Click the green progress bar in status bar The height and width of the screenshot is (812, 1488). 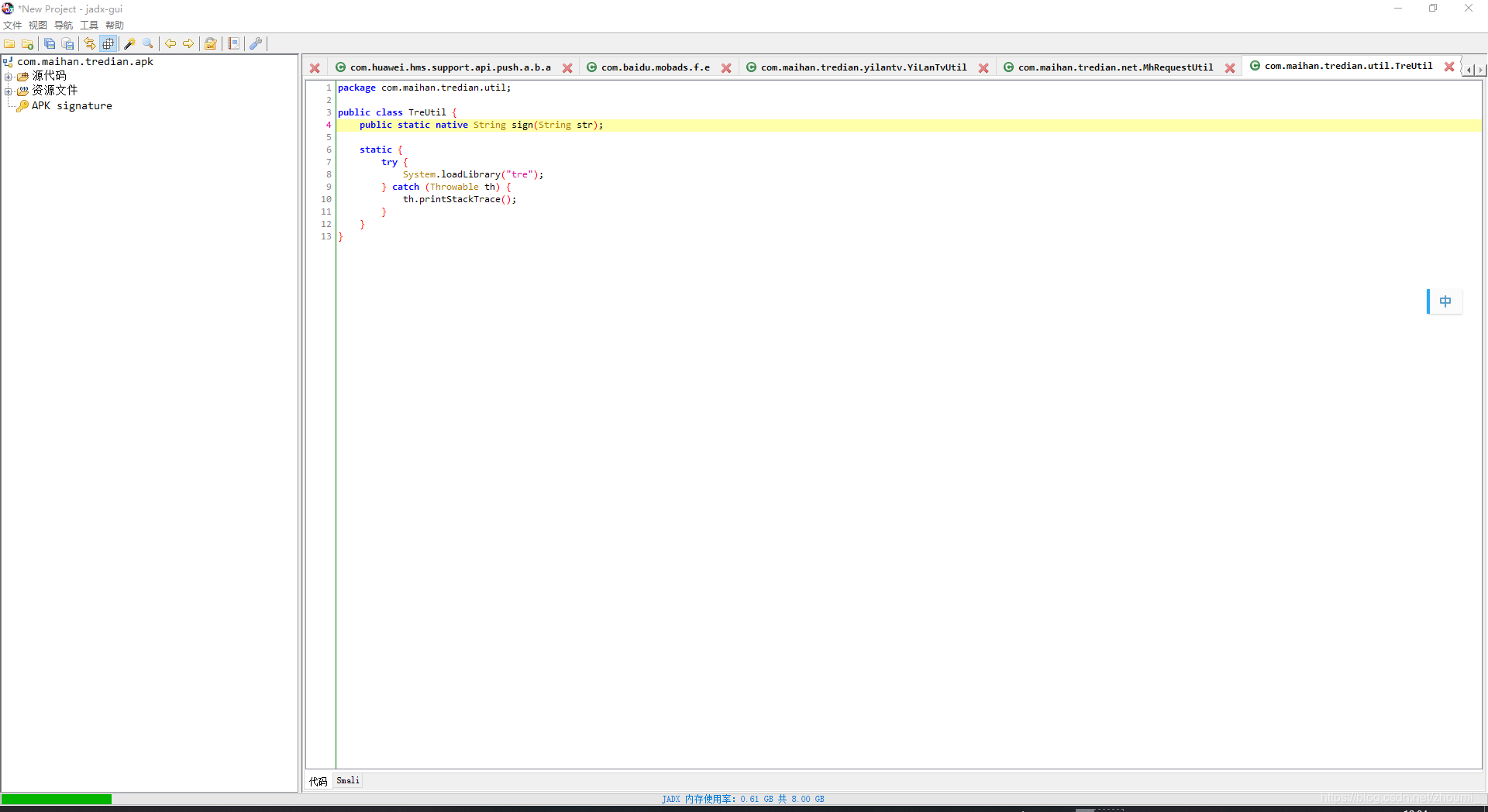[57, 799]
